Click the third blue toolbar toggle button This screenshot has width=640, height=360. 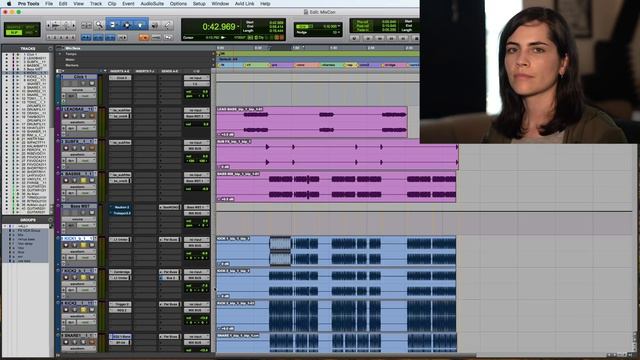(x=110, y=38)
